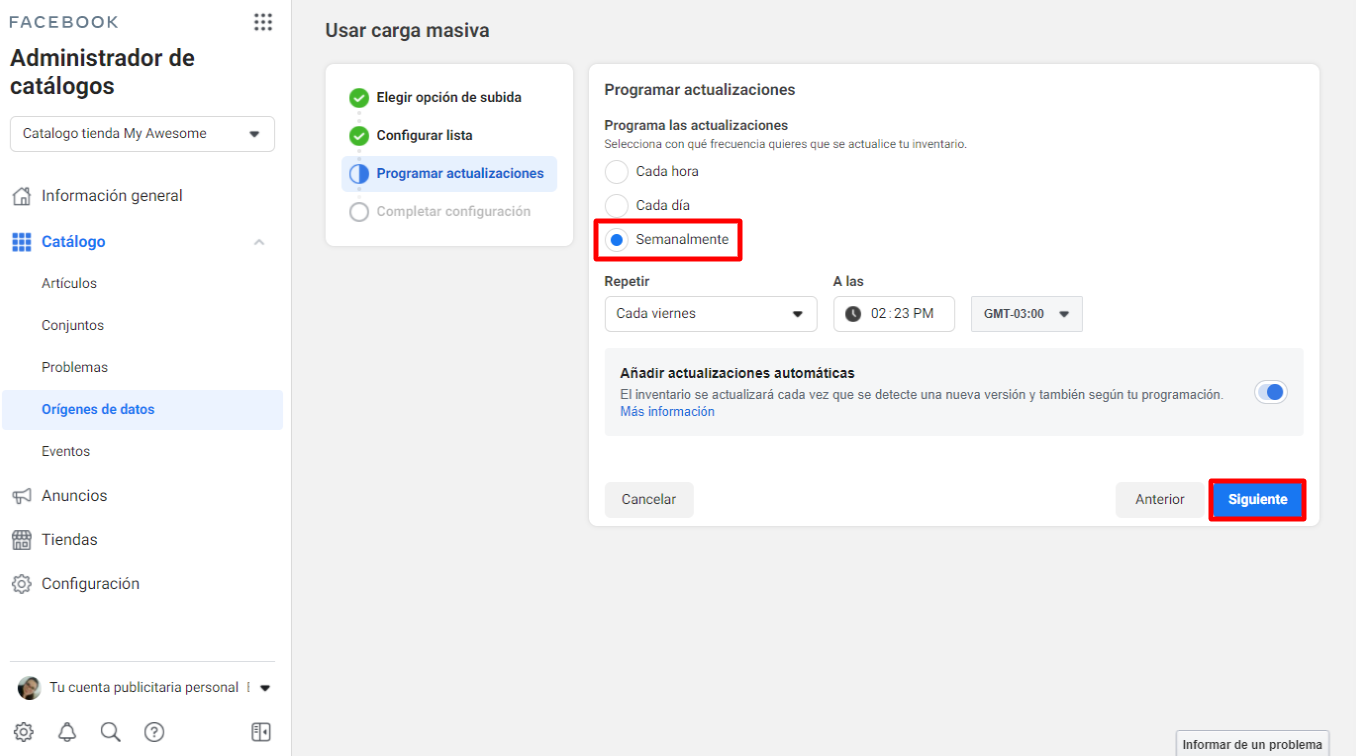This screenshot has height=756, width=1356.
Task: Open the Más información link
Action: click(x=667, y=412)
